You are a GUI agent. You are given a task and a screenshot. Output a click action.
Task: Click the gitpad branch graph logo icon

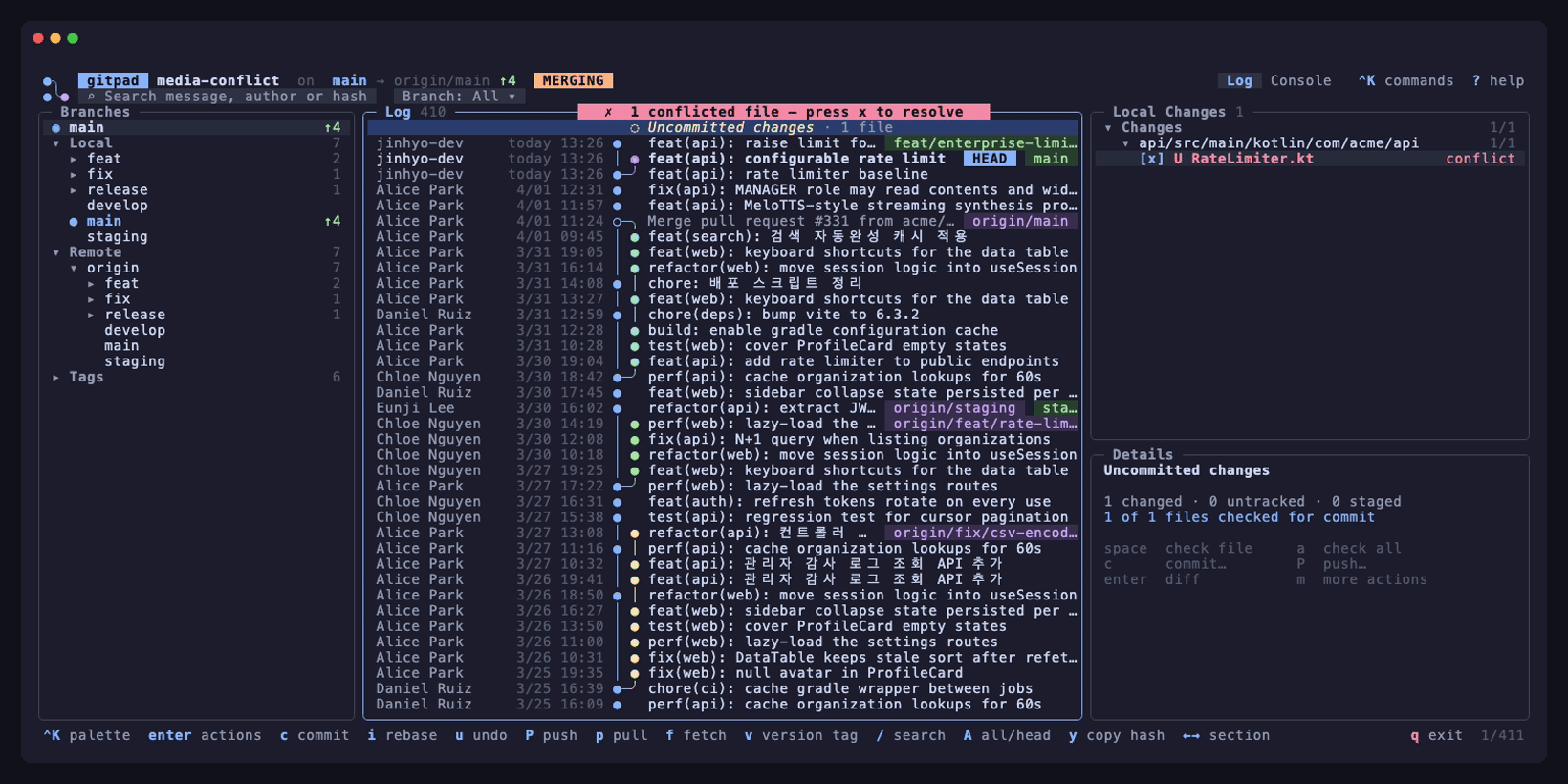[54, 89]
